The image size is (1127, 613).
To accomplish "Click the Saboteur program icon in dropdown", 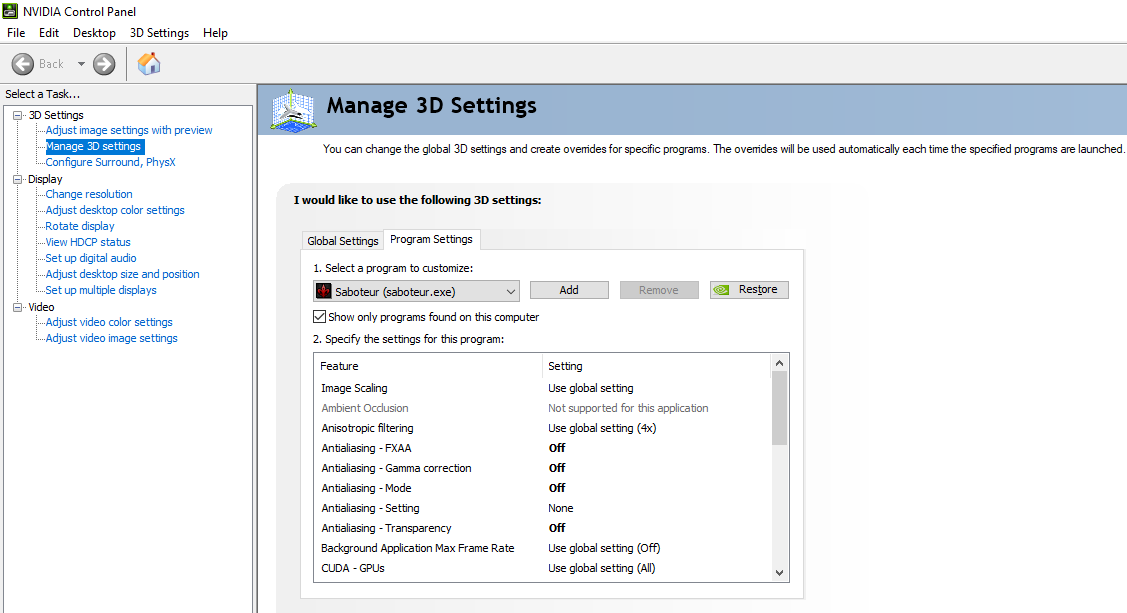I will pos(324,290).
